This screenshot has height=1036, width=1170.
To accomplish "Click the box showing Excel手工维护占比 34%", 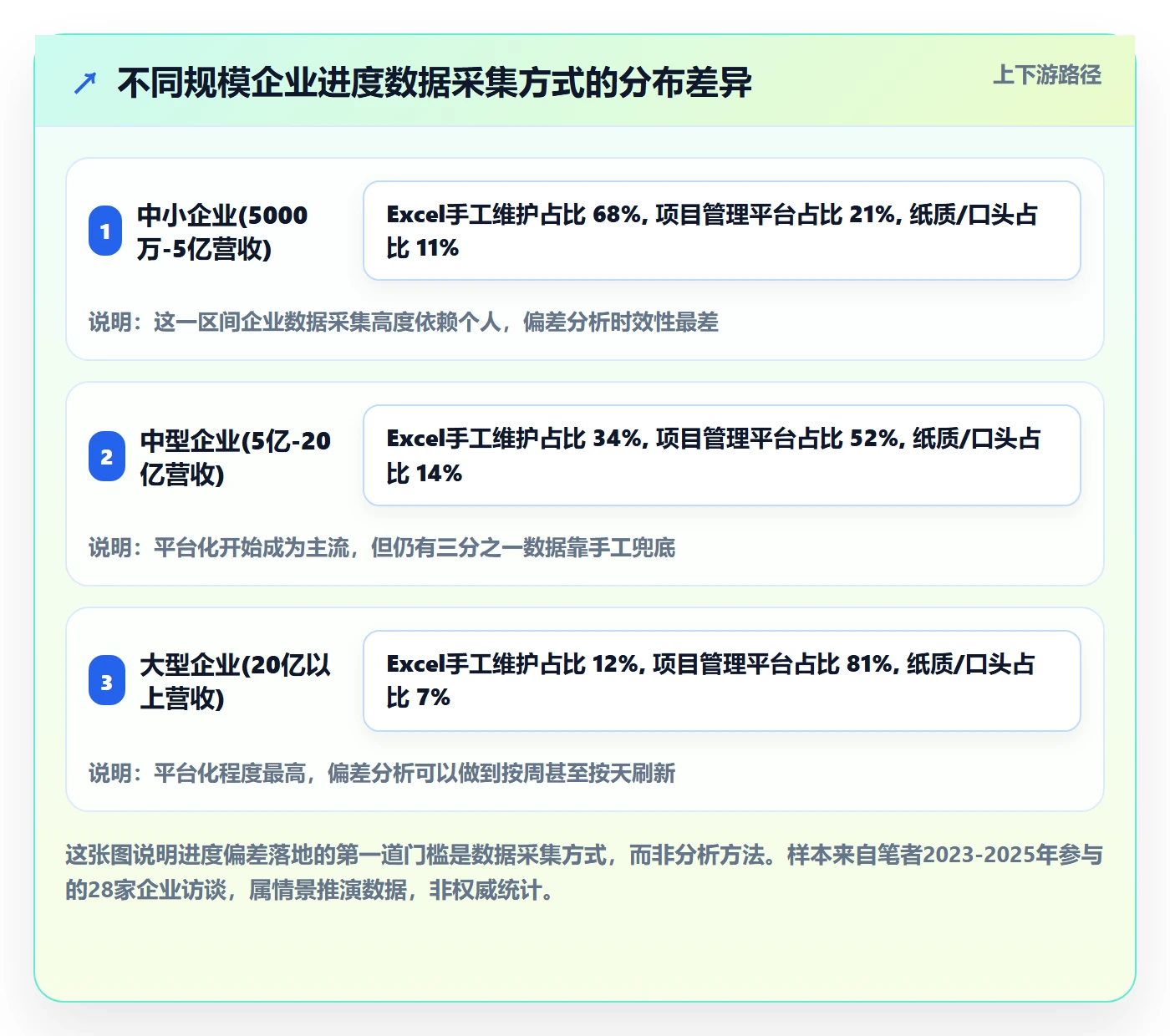I will (x=722, y=455).
